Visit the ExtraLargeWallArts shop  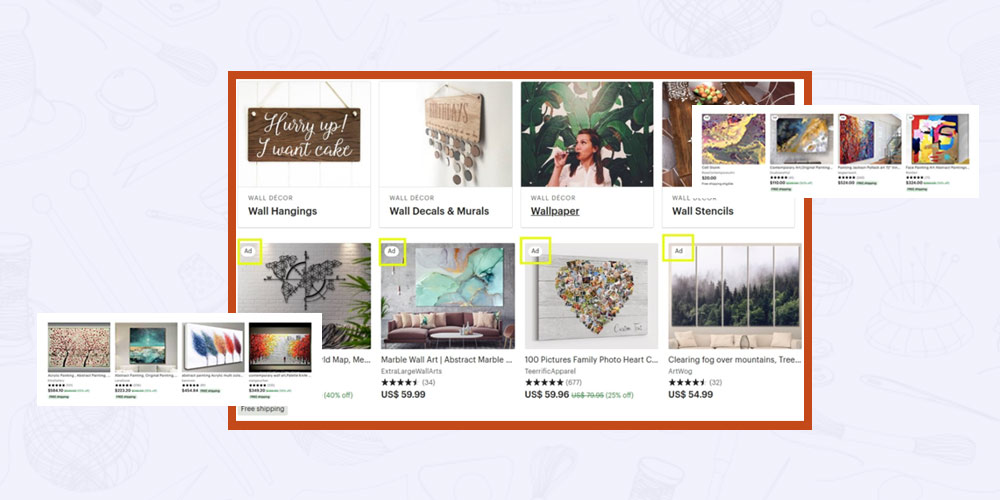click(411, 371)
